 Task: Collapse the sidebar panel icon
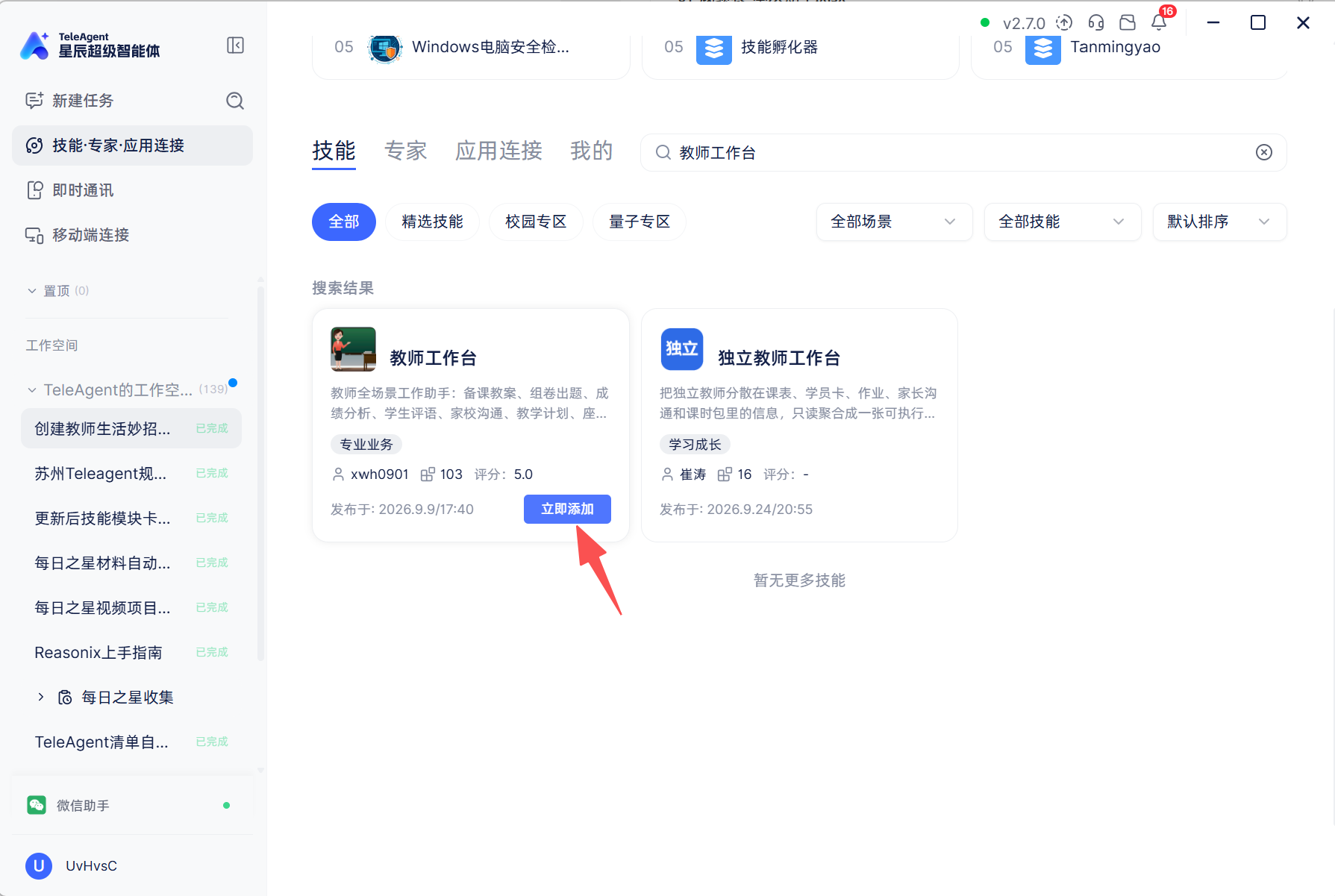point(235,46)
